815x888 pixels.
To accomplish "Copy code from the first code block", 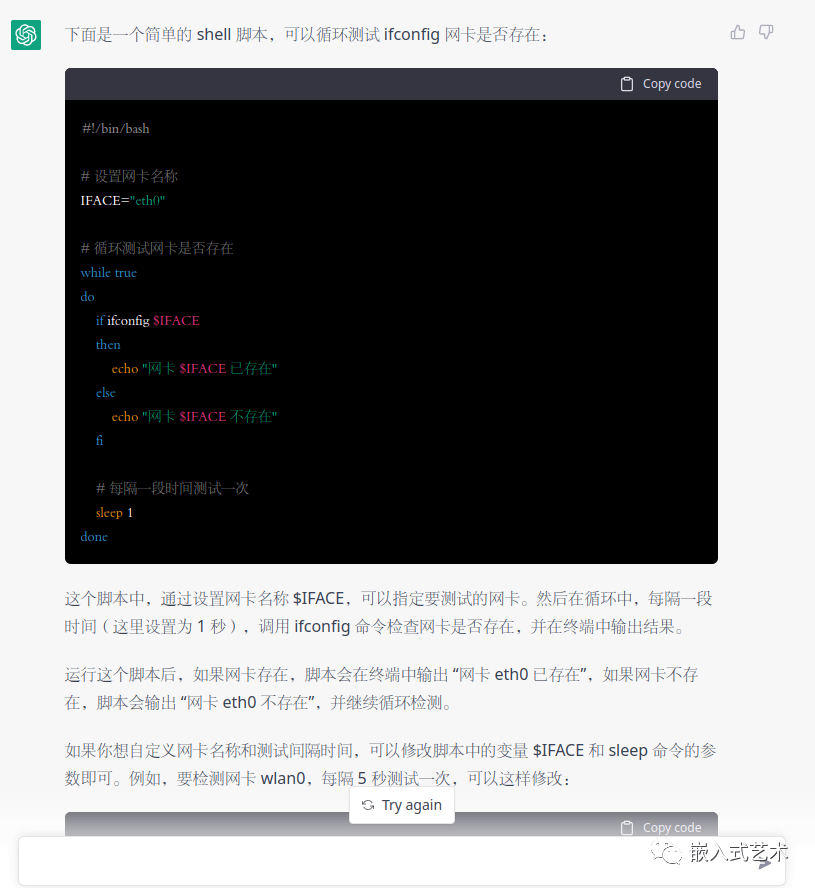I will 660,84.
